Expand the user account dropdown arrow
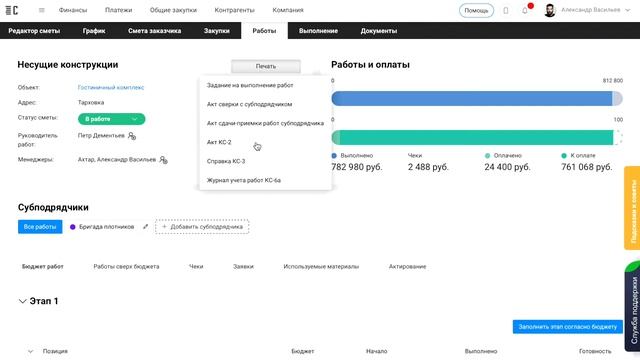Viewport: 640px width, 360px height. (628, 10)
